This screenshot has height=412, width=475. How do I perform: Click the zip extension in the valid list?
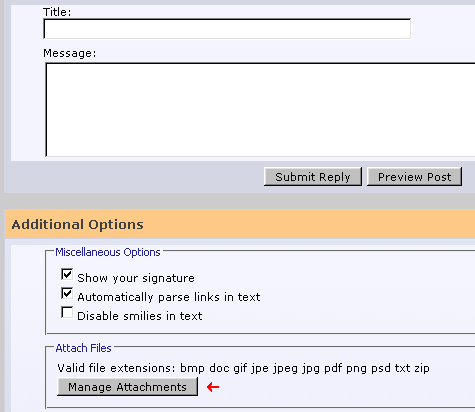pos(422,368)
